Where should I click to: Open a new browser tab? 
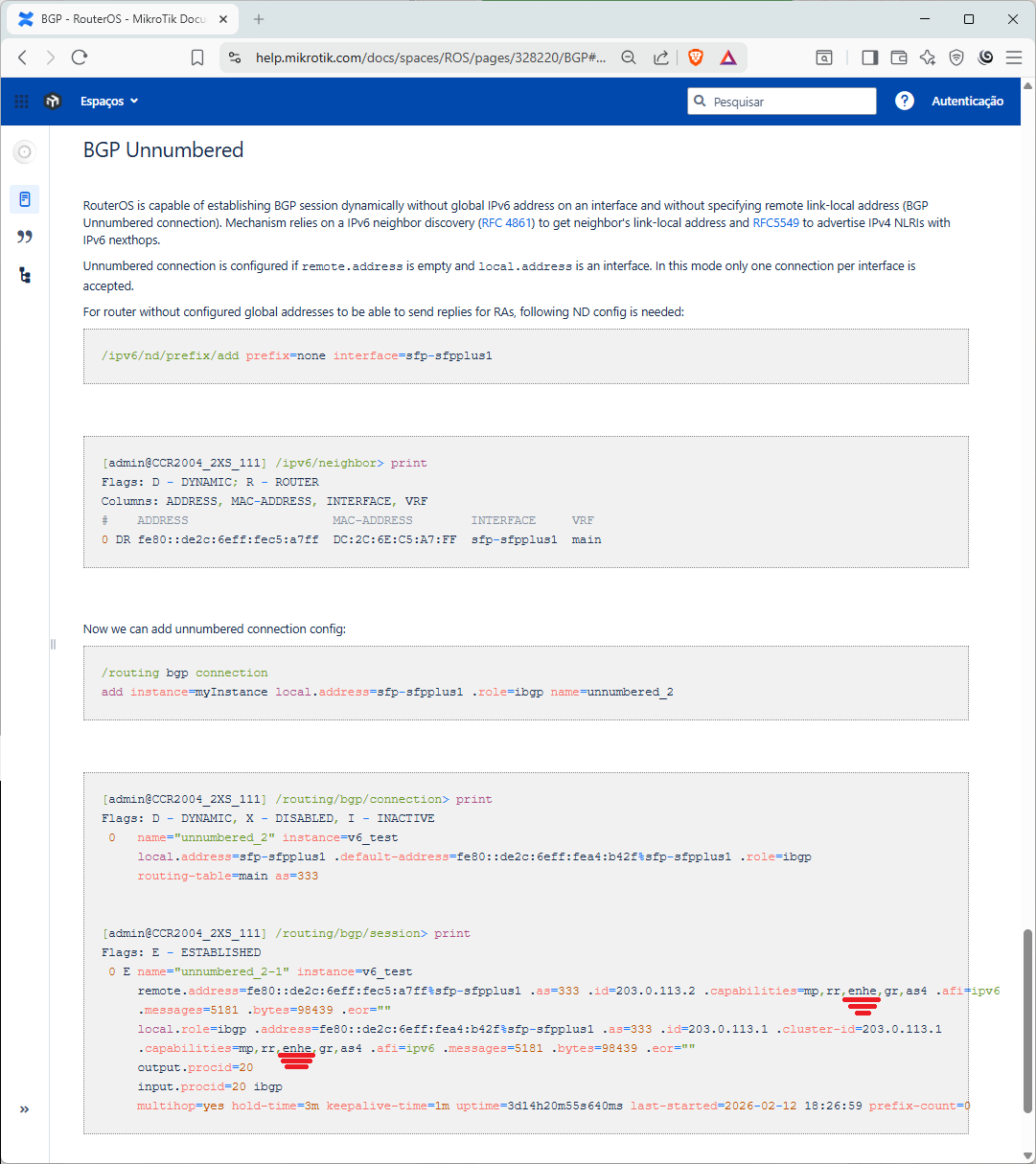259,19
